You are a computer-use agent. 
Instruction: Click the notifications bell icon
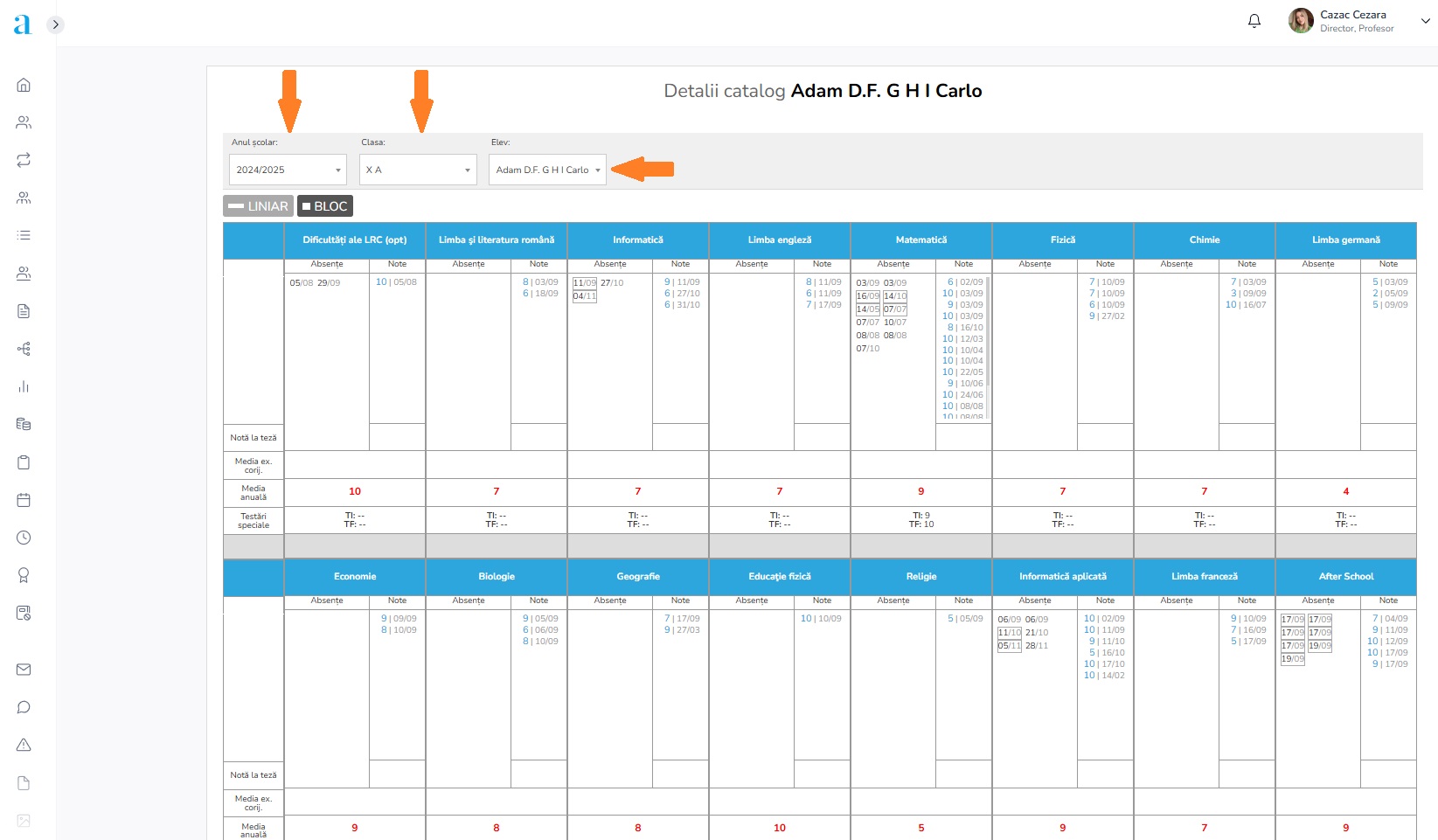[1254, 21]
